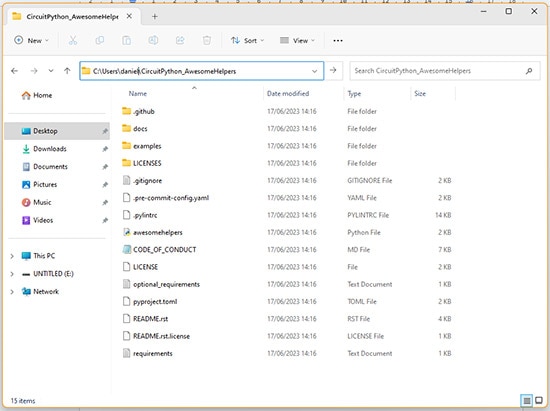Open Downloads in navigation pane
Image resolution: width=550 pixels, height=411 pixels.
pos(49,149)
